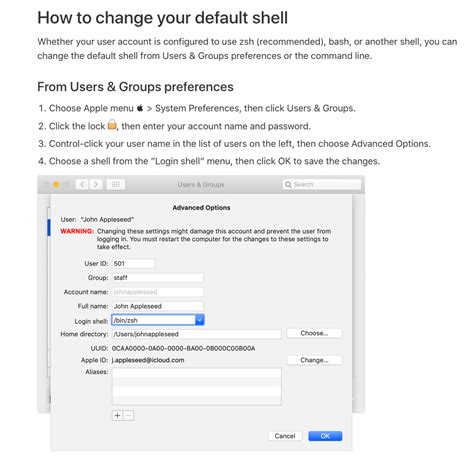474x471 pixels.
Task: Click the Group field containing staff
Action: [x=158, y=278]
